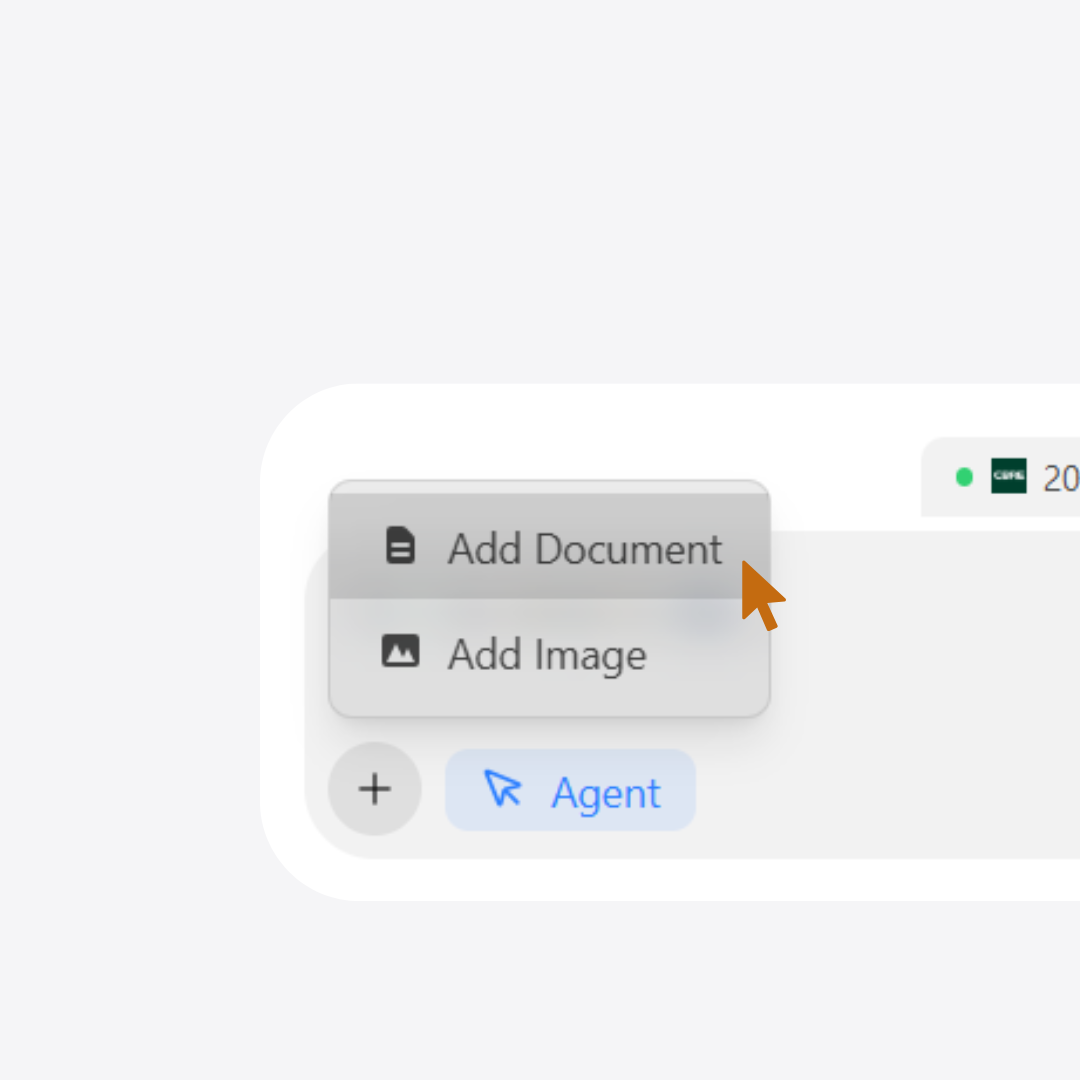Click the Agent cursor arrow icon

[x=502, y=788]
